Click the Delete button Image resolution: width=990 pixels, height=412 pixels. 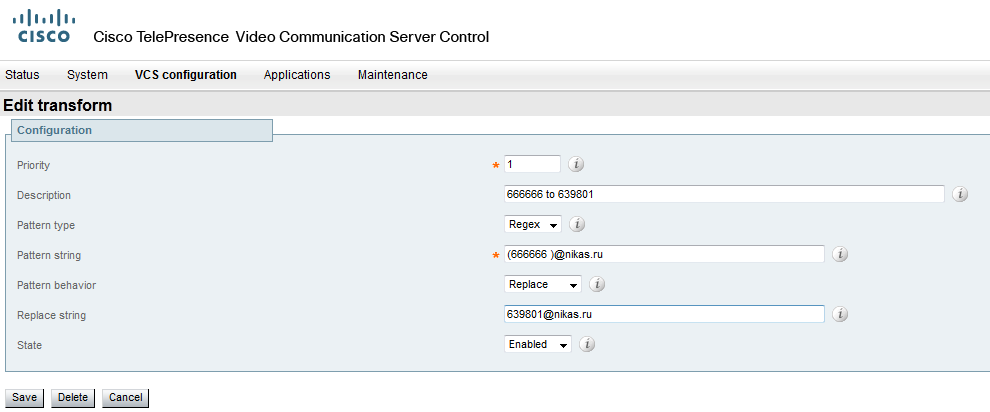point(73,397)
